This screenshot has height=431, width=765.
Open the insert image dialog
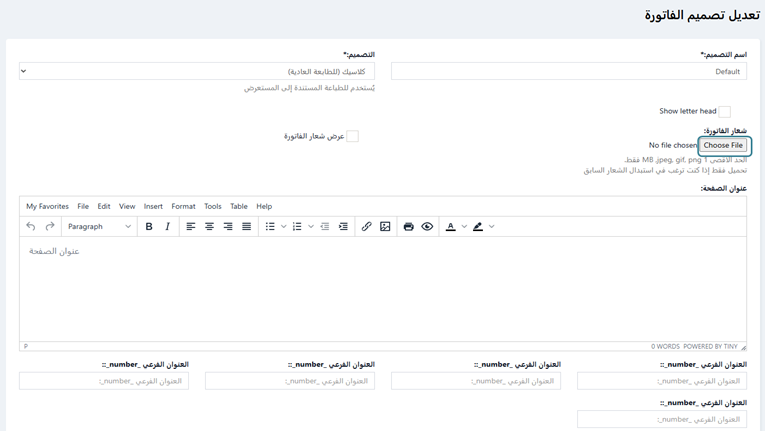385,227
